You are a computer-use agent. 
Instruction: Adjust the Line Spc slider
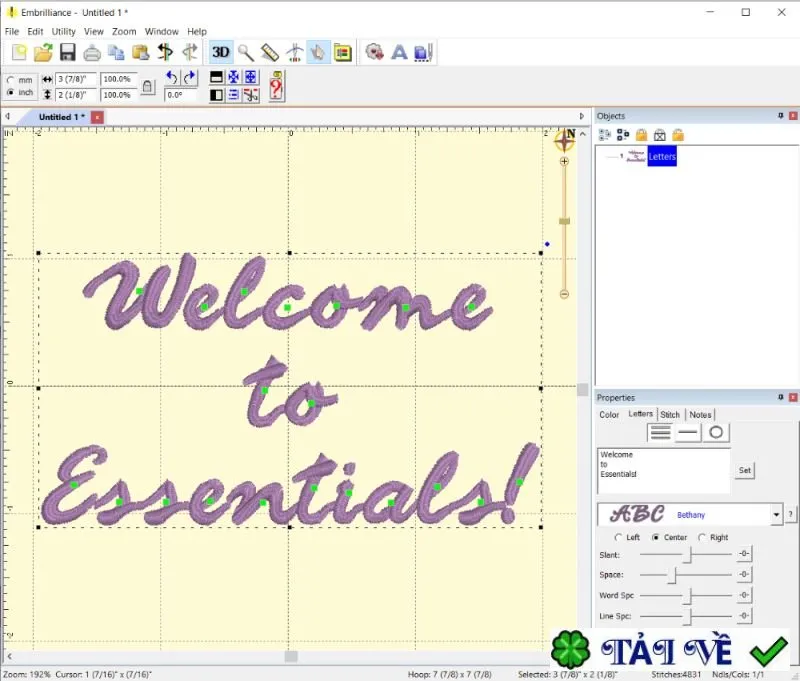(687, 616)
